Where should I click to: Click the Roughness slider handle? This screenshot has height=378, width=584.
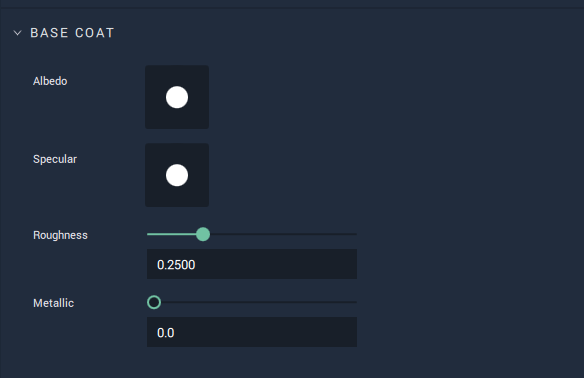203,234
